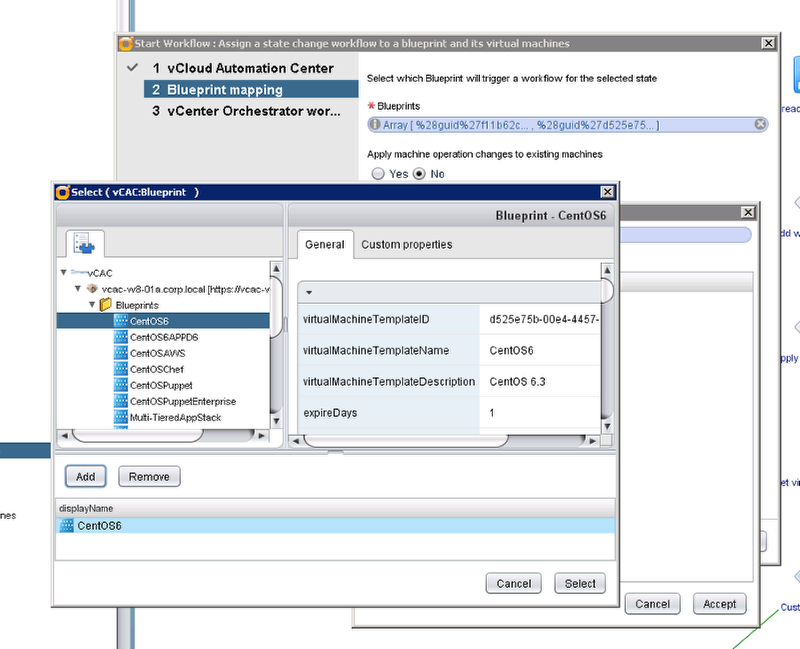
Task: Click the Select button to confirm blueprint
Action: point(580,583)
